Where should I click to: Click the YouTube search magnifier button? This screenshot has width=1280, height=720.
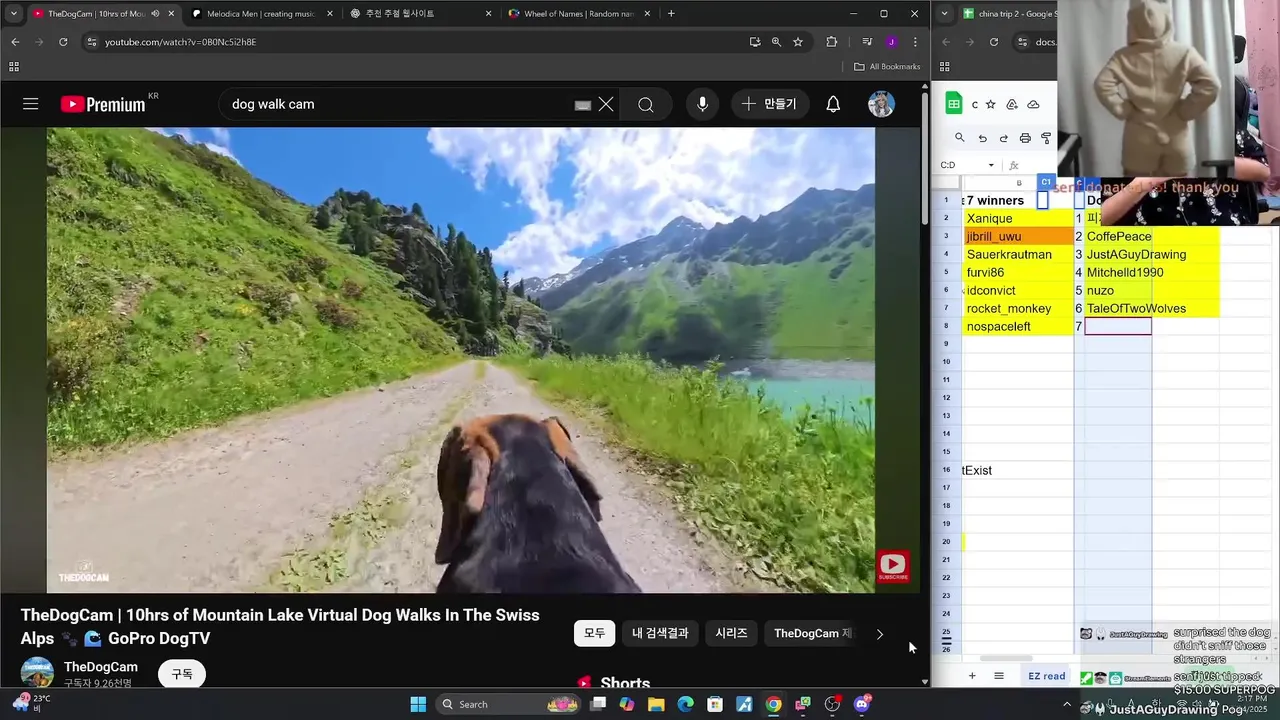click(x=646, y=104)
